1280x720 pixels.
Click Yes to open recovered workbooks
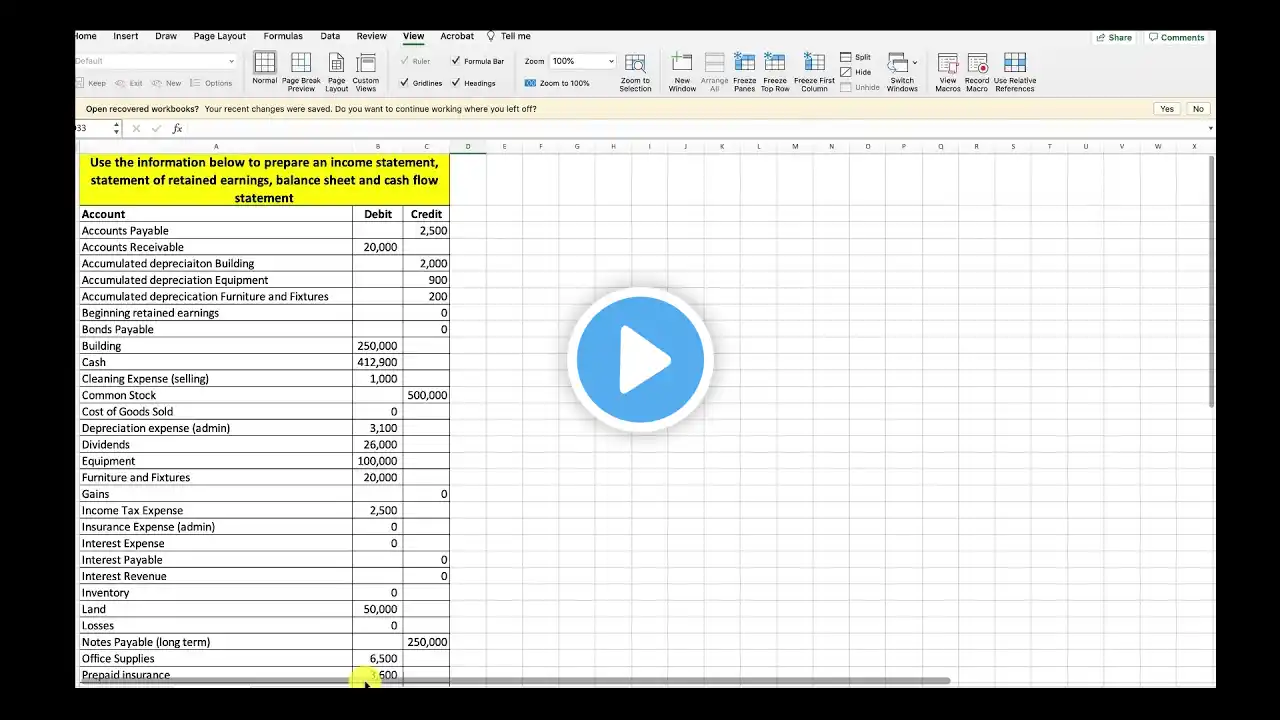1167,108
